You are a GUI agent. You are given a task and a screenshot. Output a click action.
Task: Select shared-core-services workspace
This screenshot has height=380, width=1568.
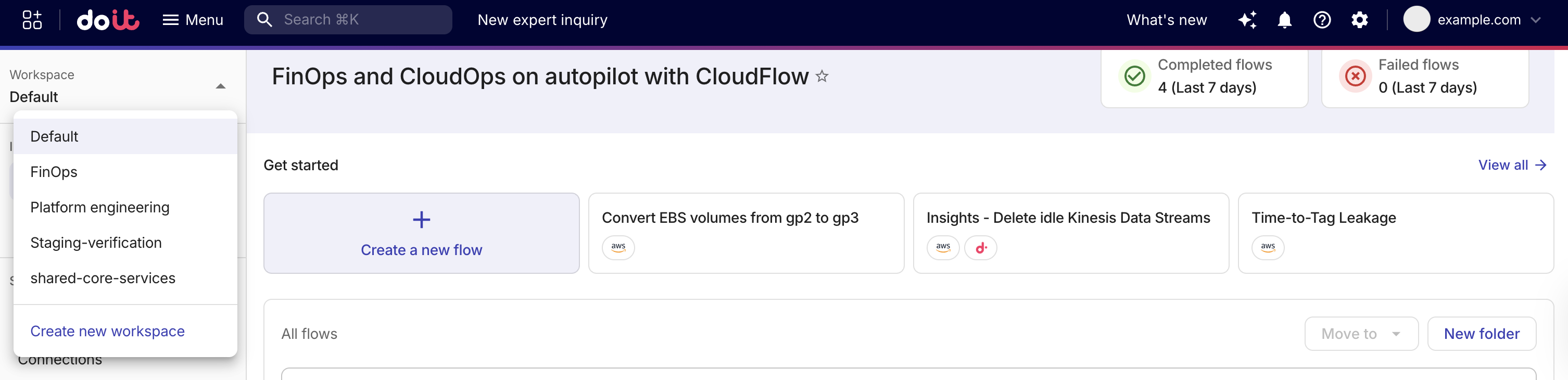125,277
